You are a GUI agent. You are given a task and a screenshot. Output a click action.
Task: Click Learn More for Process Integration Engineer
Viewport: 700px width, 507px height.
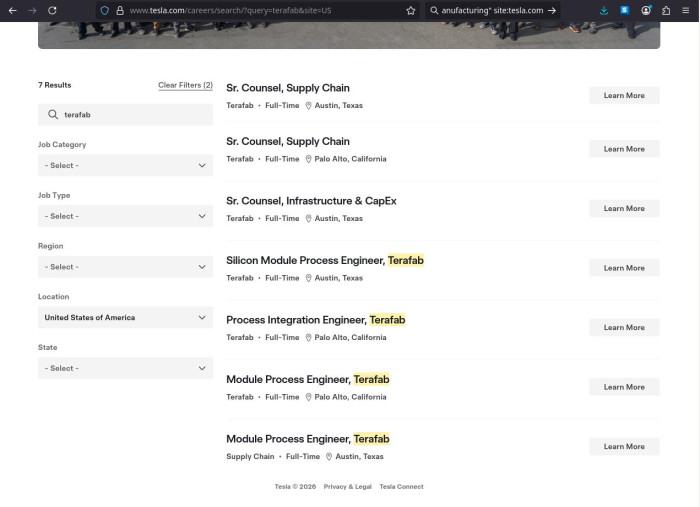(624, 327)
